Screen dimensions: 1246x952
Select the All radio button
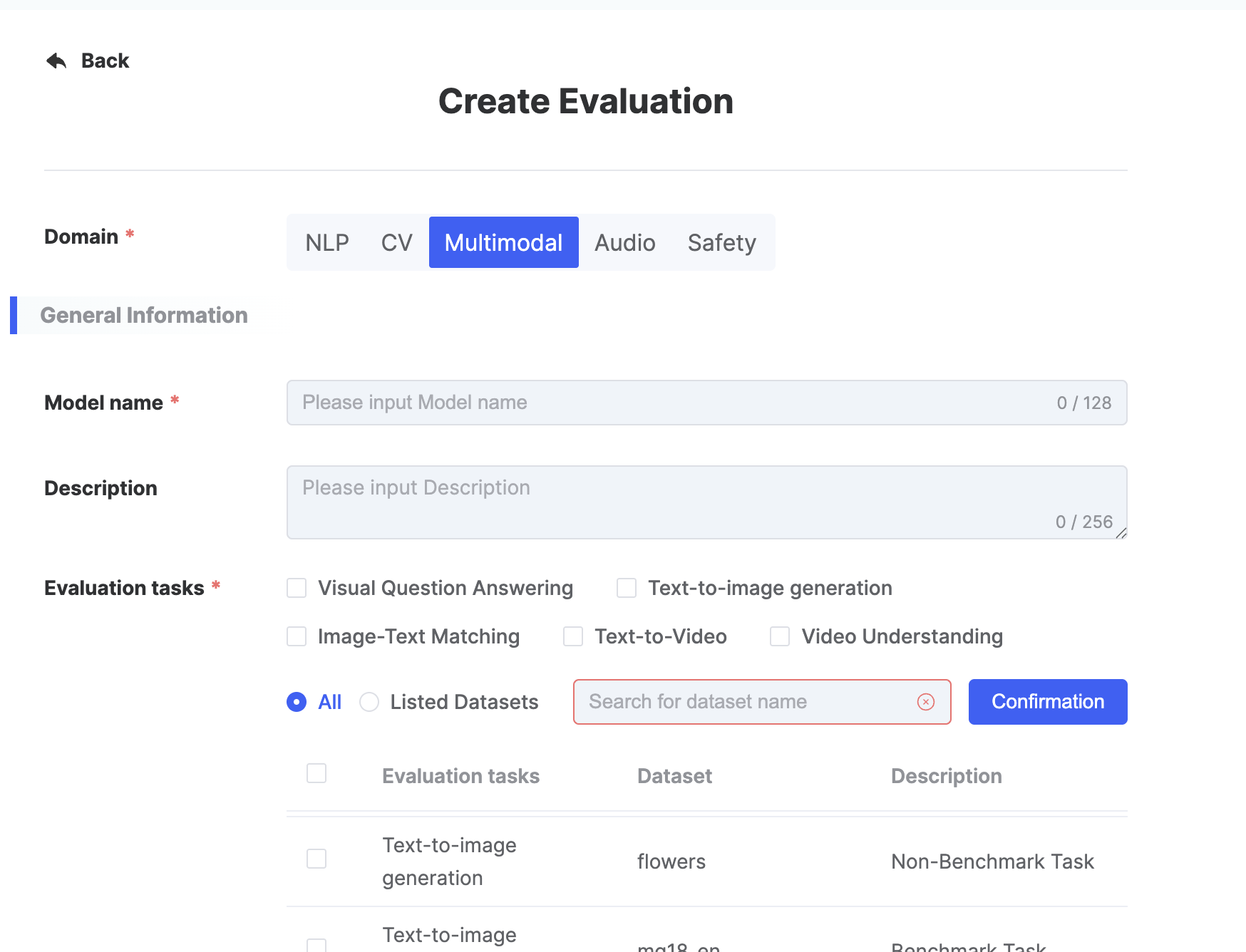click(297, 702)
